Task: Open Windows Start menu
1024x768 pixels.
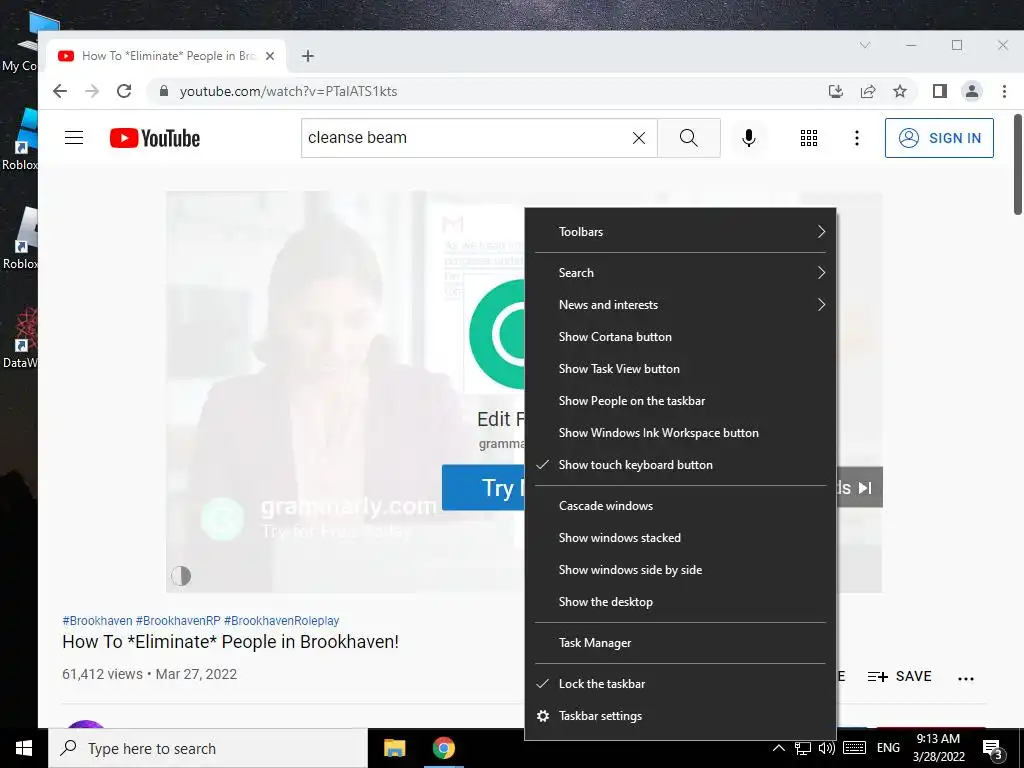Action: (24, 748)
